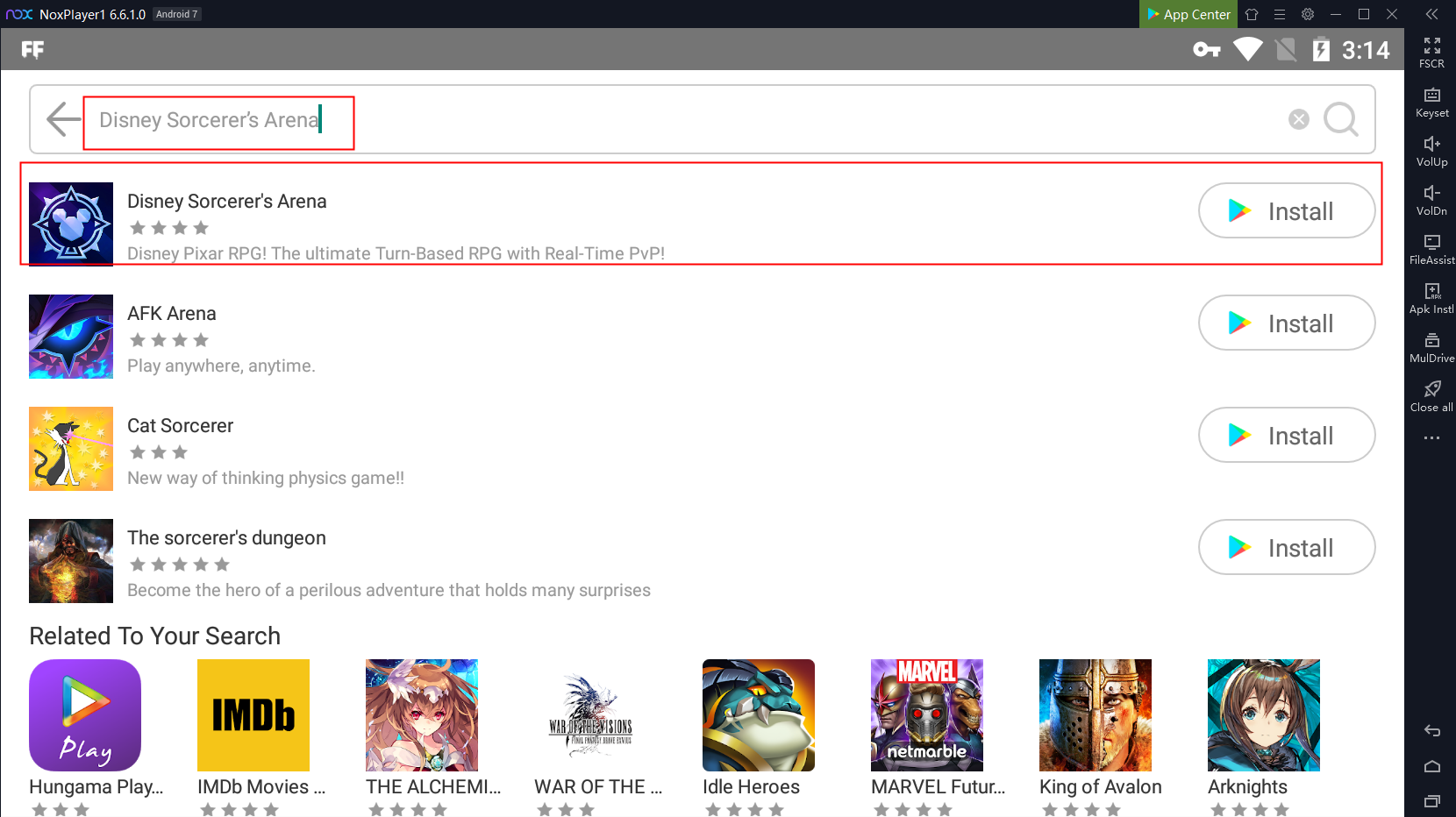Open the Keyset keyboard mapping tool
Viewport: 1456px width, 817px height.
1431,102
